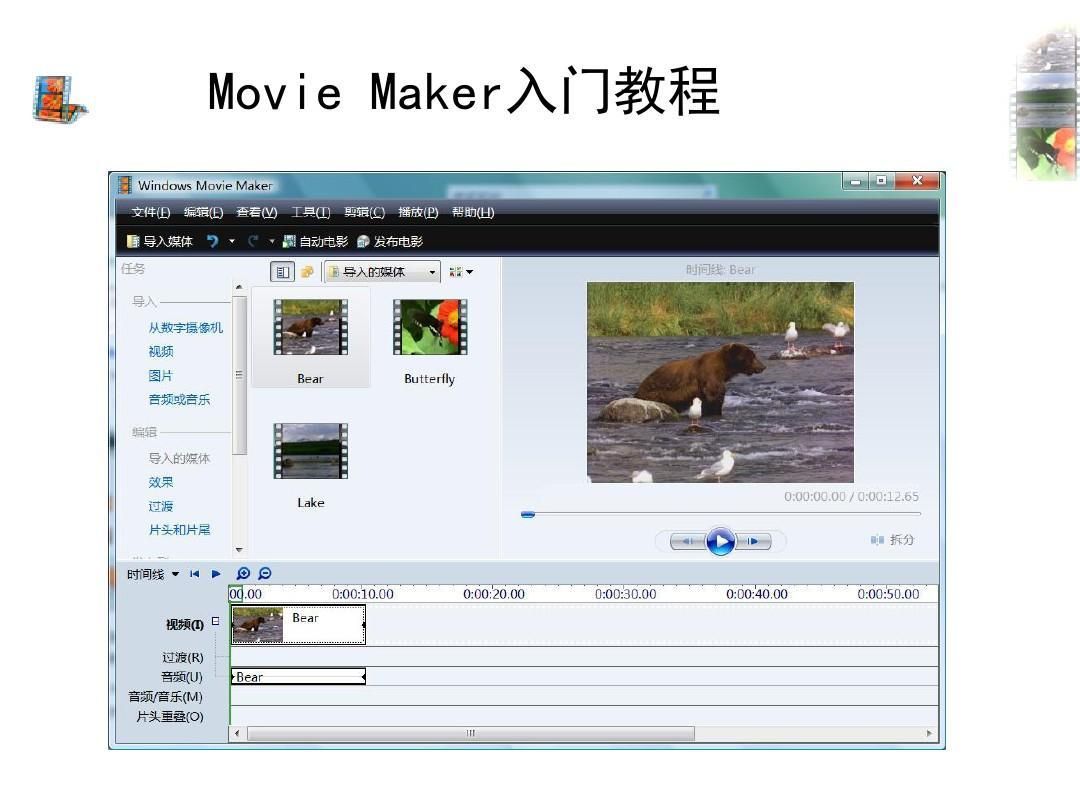Click the zoom in timeline icon

(x=243, y=574)
